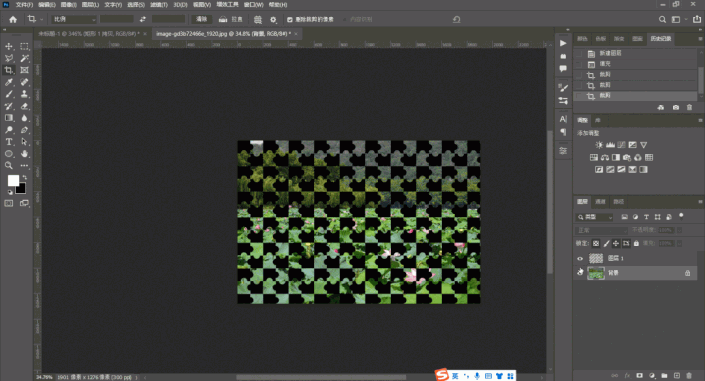The image size is (705, 381).
Task: Click the foreground color swatch
Action: pyautogui.click(x=13, y=180)
